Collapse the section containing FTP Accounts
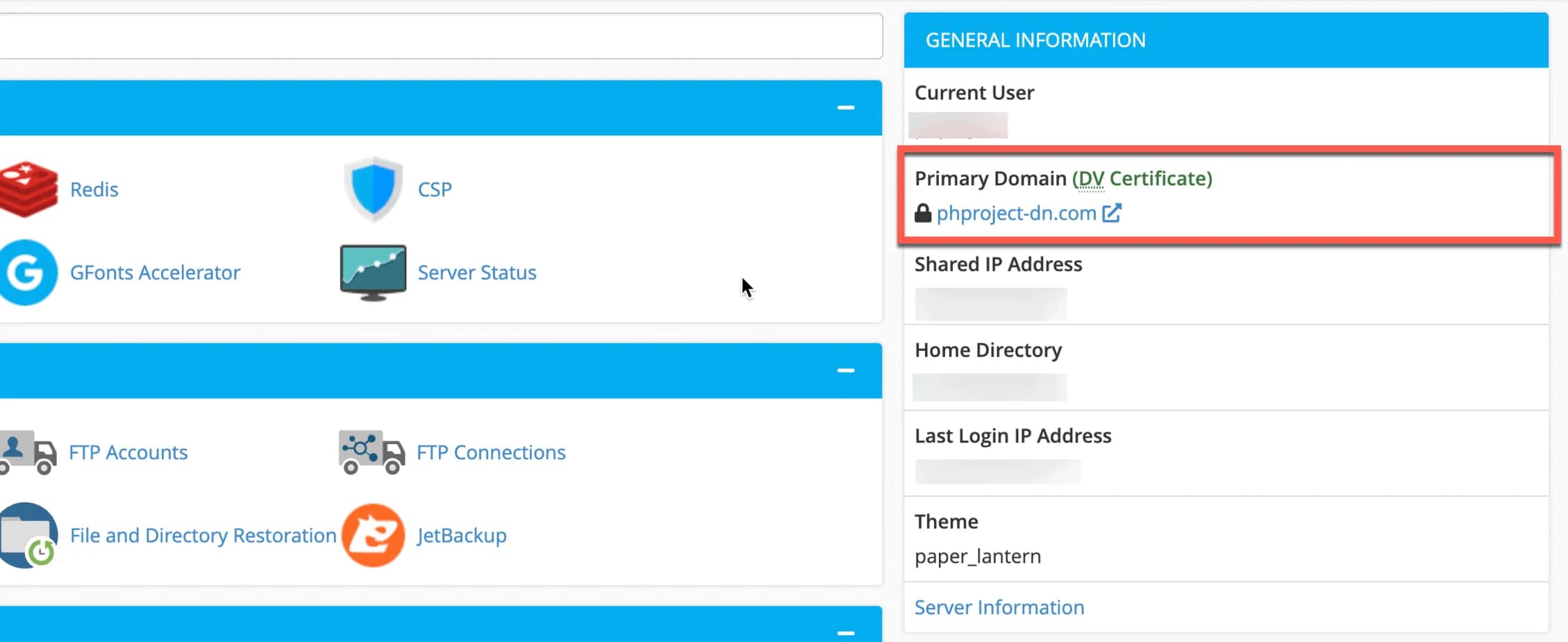The height and width of the screenshot is (642, 1568). coord(845,370)
